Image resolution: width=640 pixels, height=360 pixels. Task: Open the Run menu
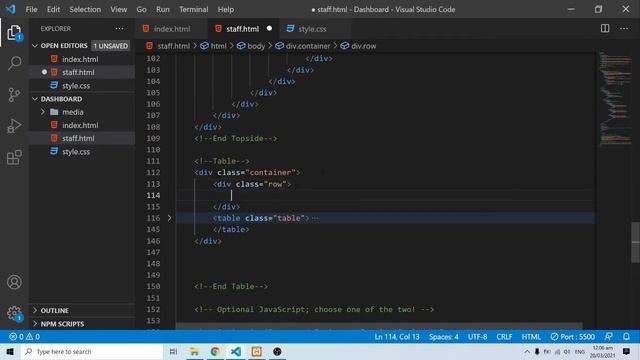tap(162, 9)
